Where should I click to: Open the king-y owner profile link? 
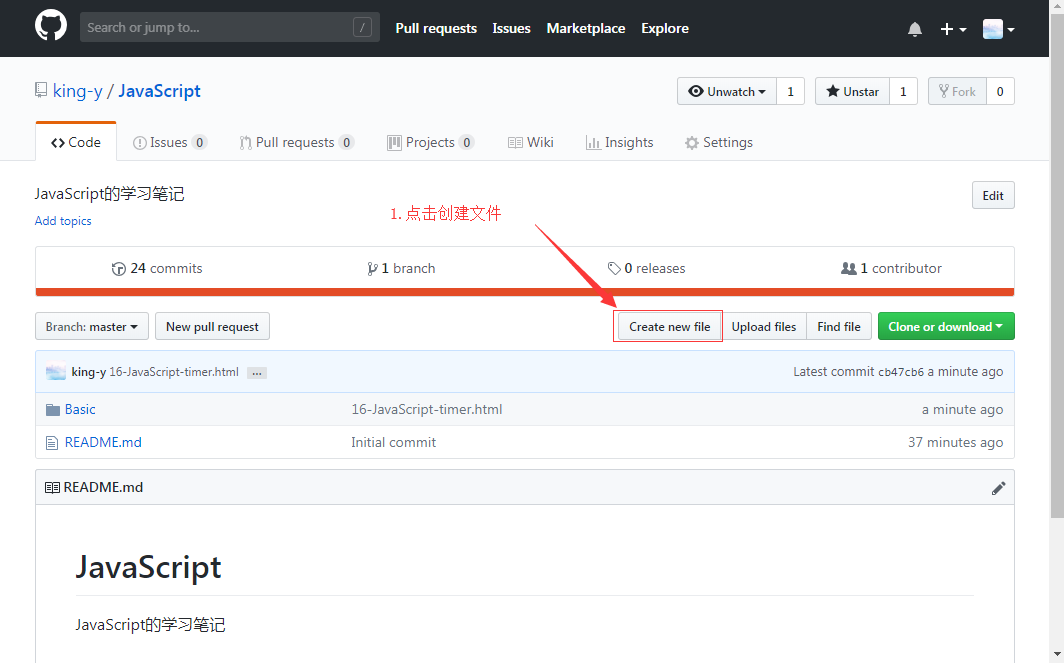[x=77, y=91]
